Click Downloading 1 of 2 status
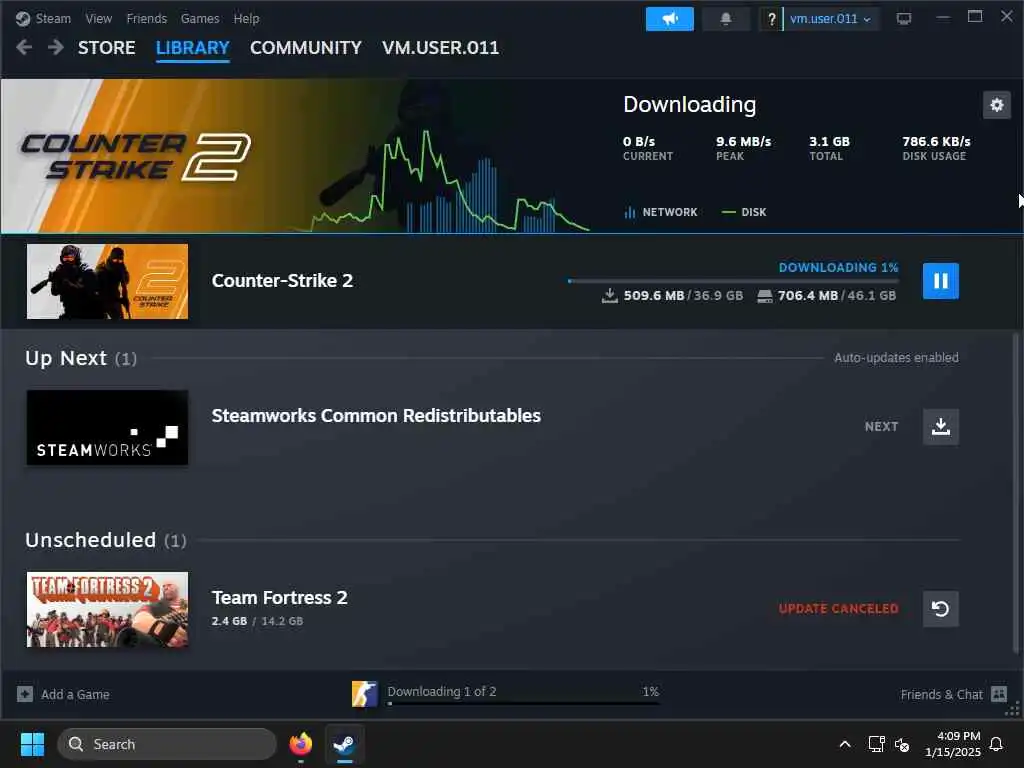This screenshot has width=1024, height=768. 441,692
